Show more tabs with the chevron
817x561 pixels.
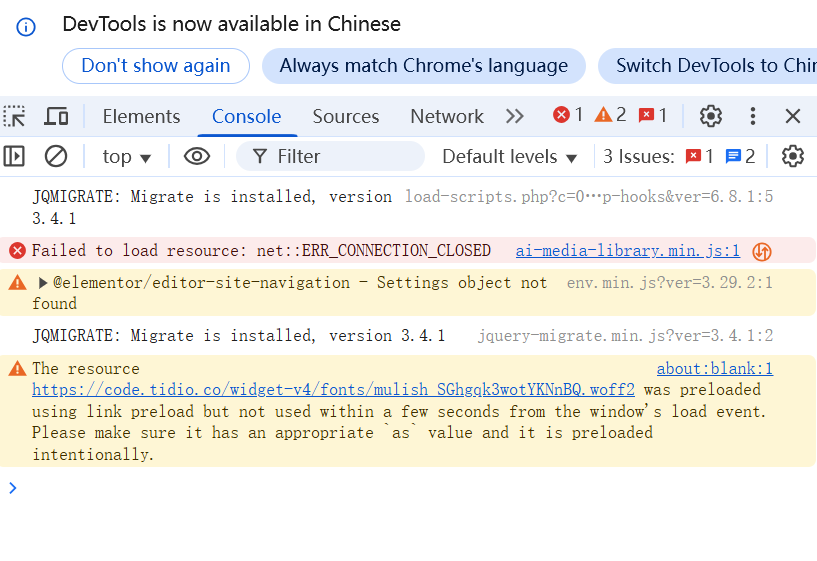coord(515,116)
